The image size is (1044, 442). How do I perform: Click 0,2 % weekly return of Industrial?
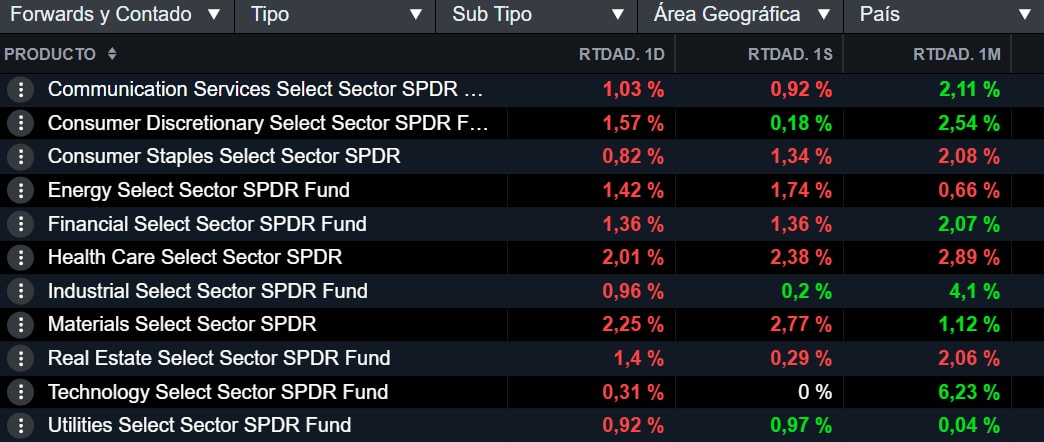click(x=808, y=291)
